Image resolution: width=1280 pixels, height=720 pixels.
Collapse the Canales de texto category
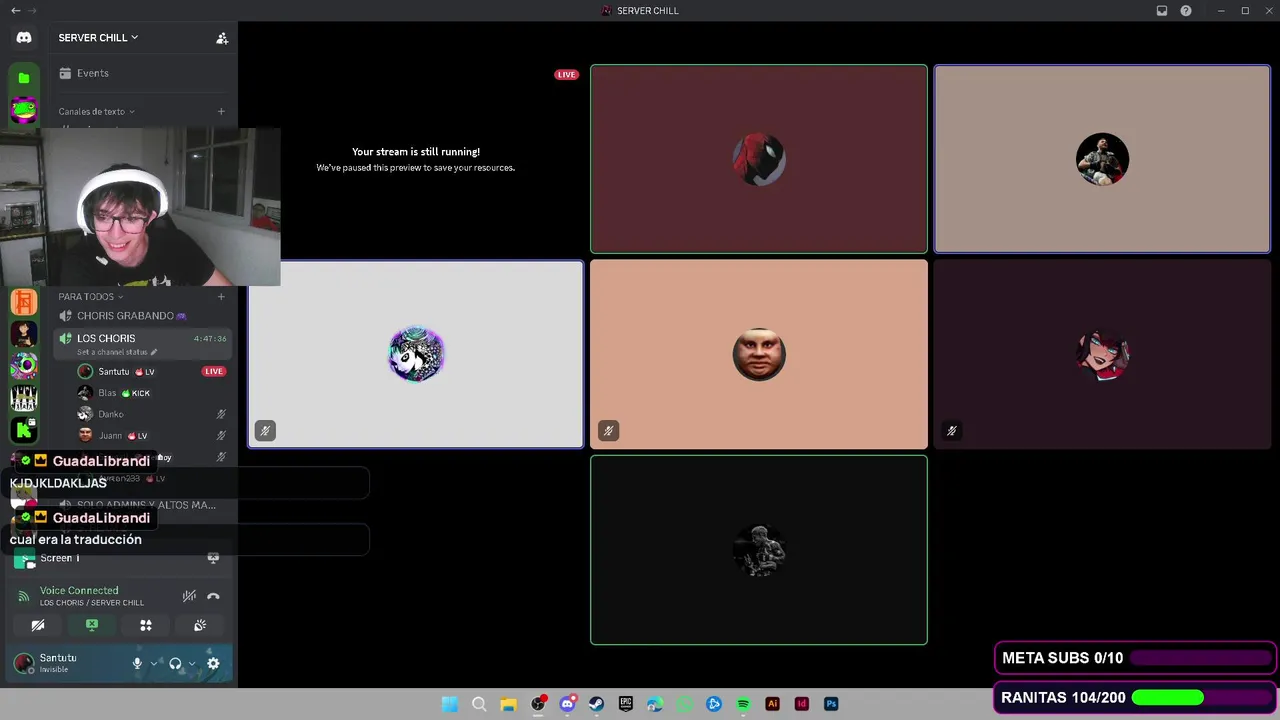tap(96, 112)
